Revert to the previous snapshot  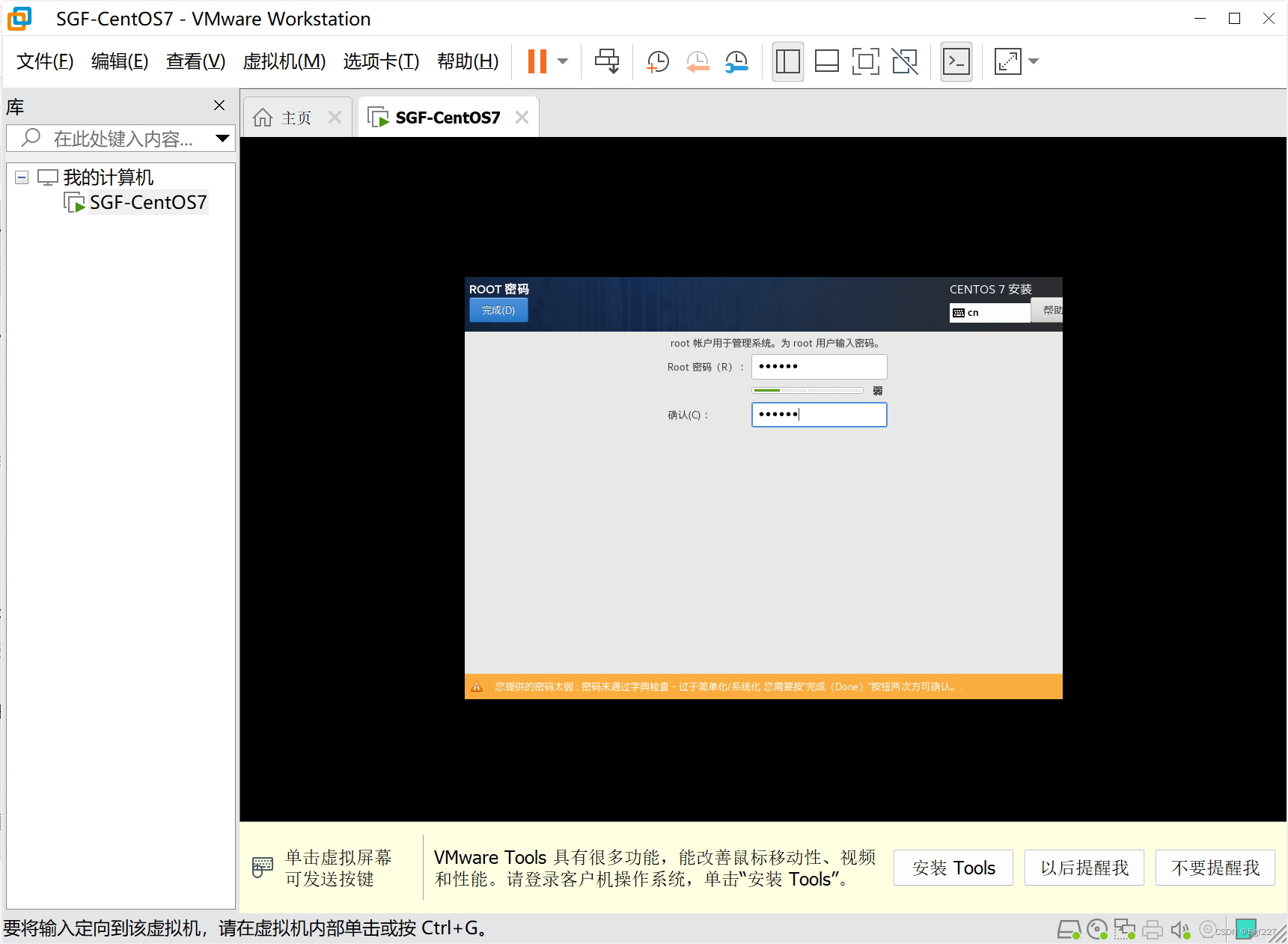point(697,61)
